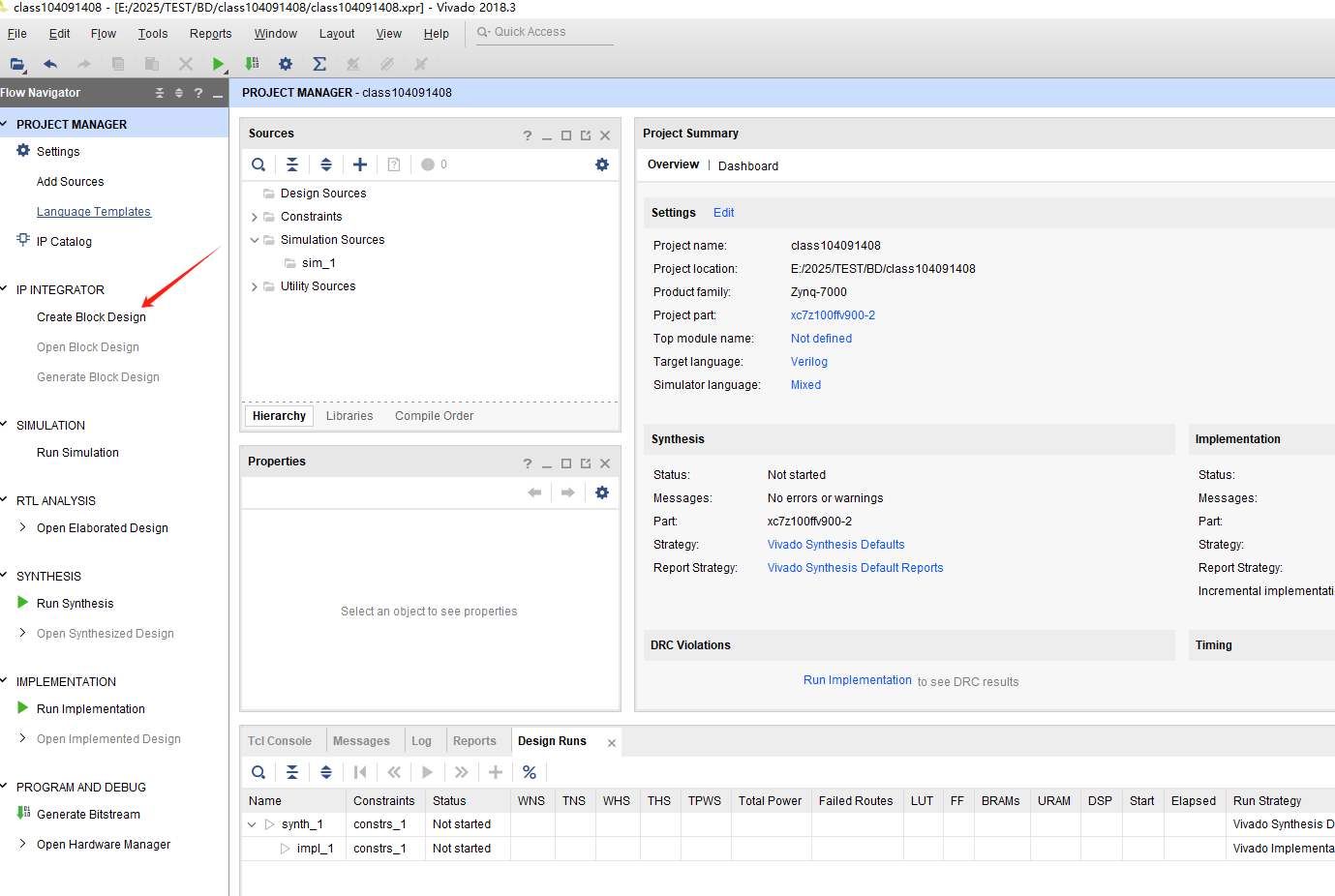Open the Language Templates link

[94, 212]
